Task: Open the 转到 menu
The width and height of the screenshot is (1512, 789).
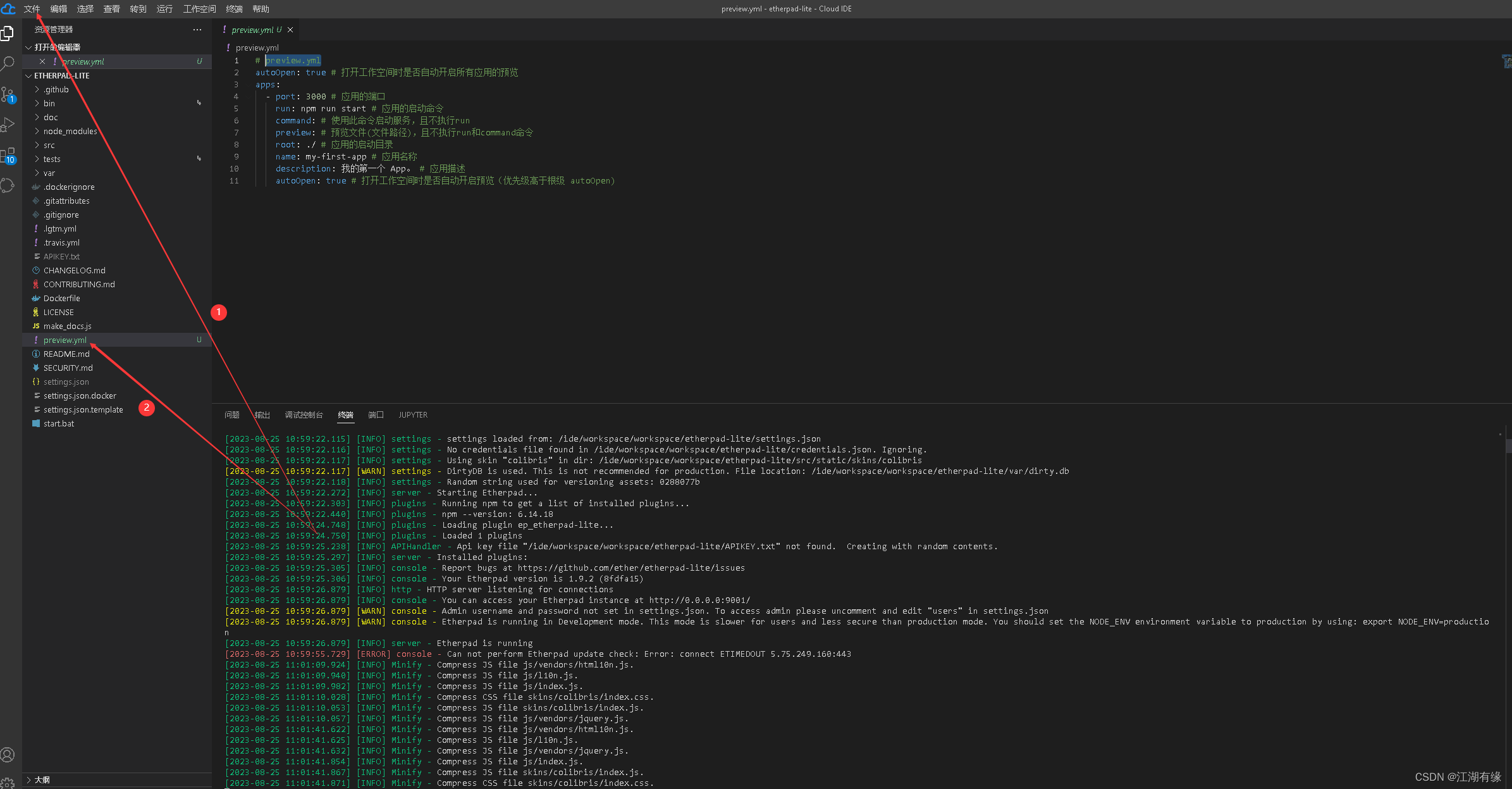Action: click(x=138, y=9)
